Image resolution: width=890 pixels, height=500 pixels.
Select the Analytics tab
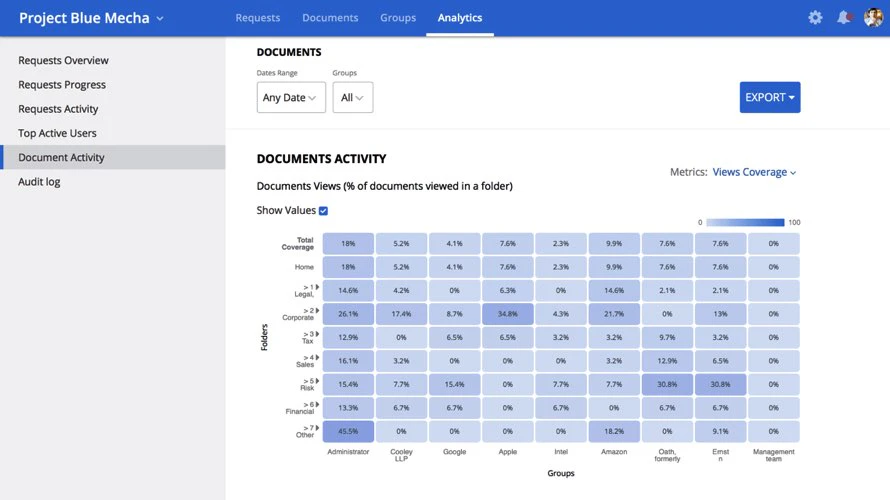point(460,18)
